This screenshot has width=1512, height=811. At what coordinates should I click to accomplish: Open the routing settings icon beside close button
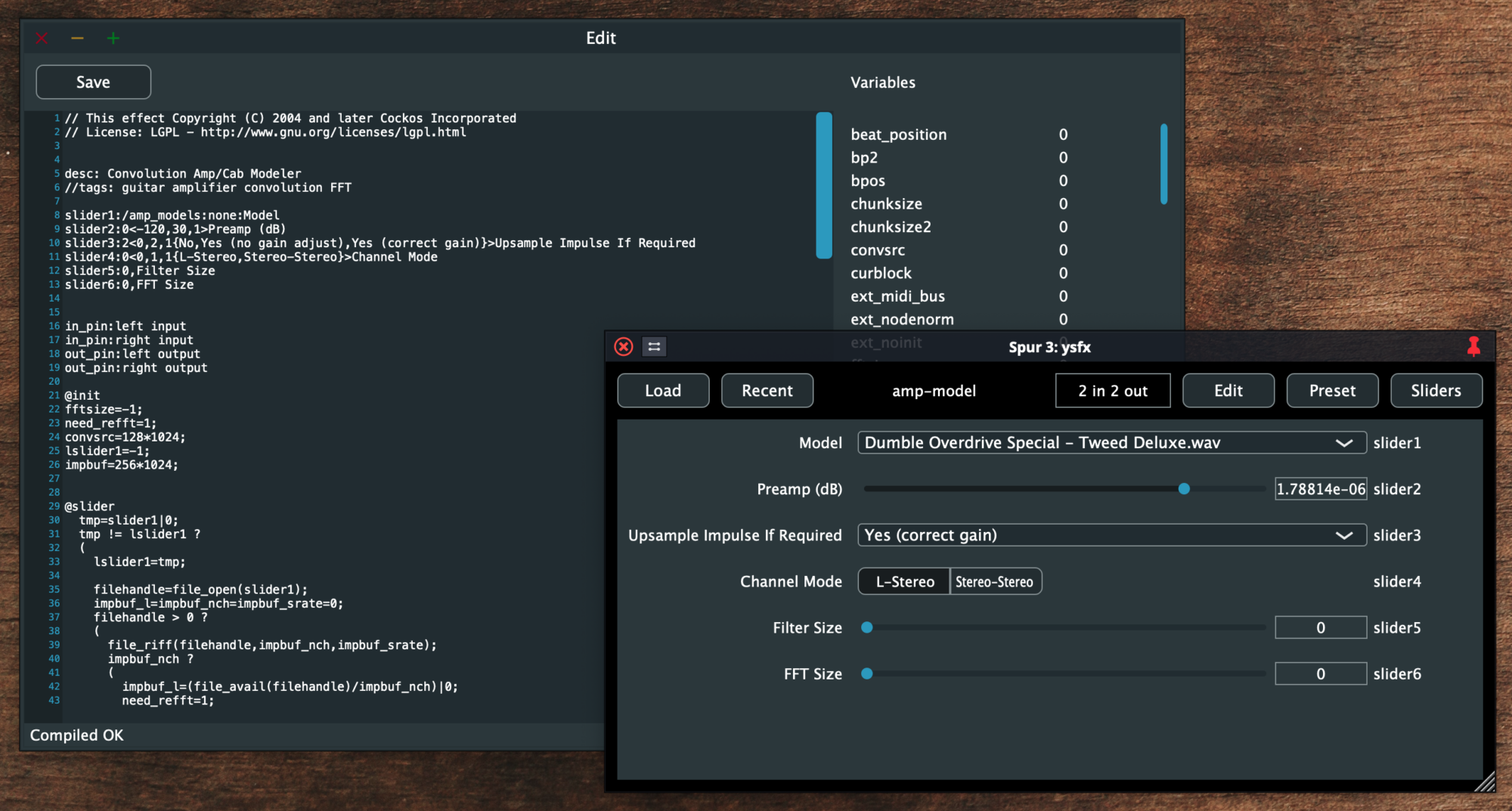coord(654,347)
